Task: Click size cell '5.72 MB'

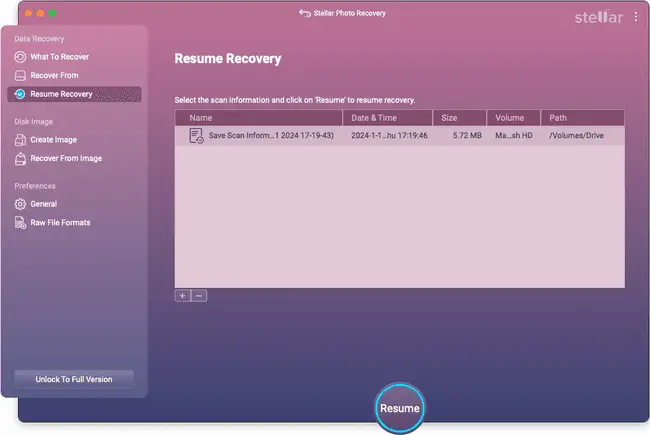Action: coord(467,136)
